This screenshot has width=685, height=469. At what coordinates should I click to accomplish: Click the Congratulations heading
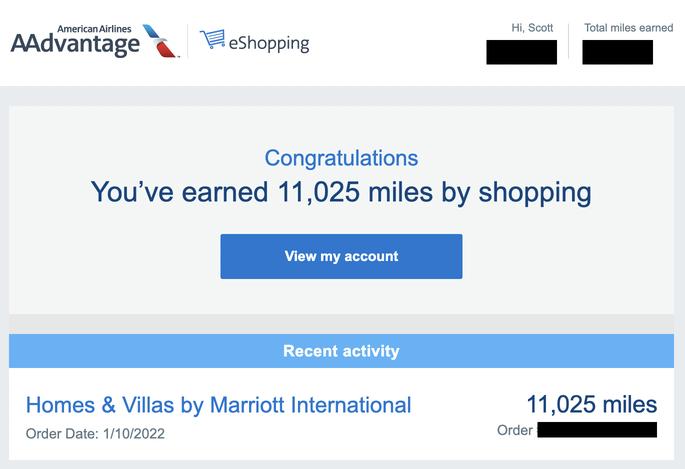click(341, 158)
